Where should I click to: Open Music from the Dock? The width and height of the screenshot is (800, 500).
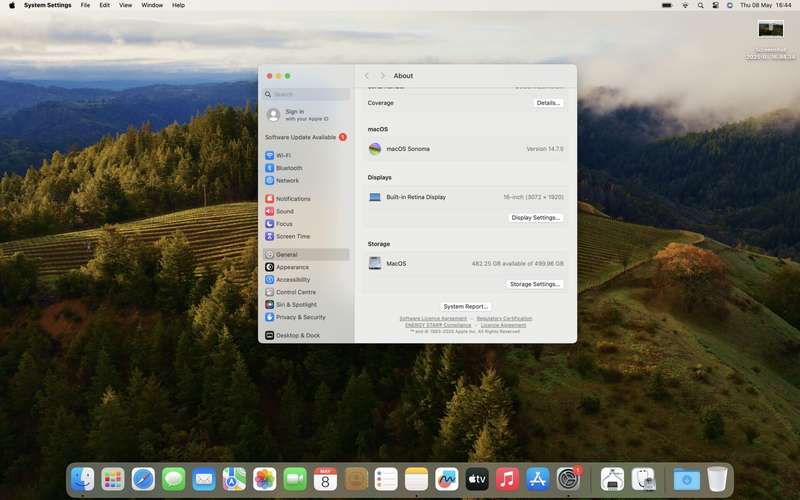coord(507,480)
